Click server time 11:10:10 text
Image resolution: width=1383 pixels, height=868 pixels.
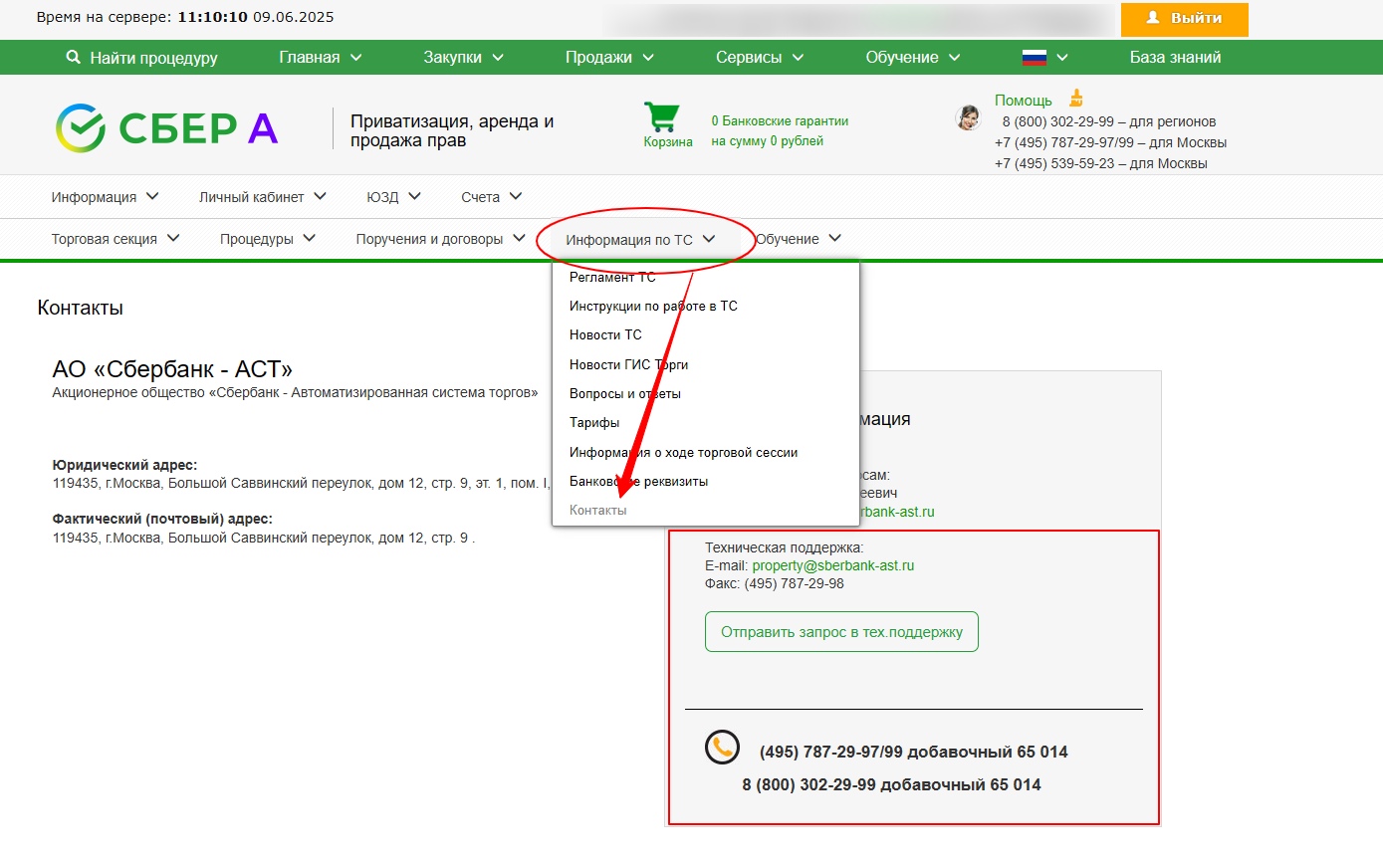point(213,17)
